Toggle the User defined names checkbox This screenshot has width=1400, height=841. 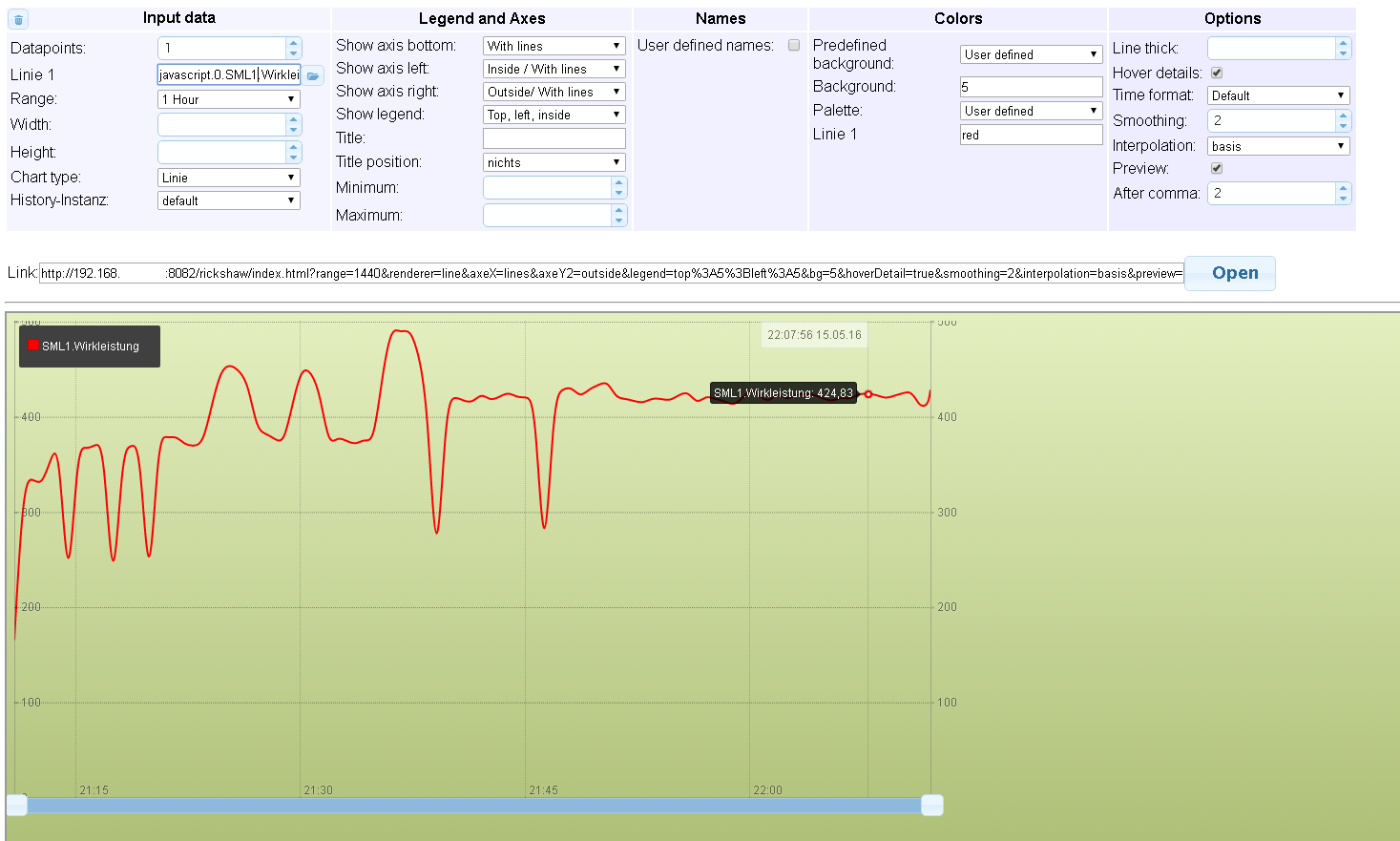tap(794, 45)
